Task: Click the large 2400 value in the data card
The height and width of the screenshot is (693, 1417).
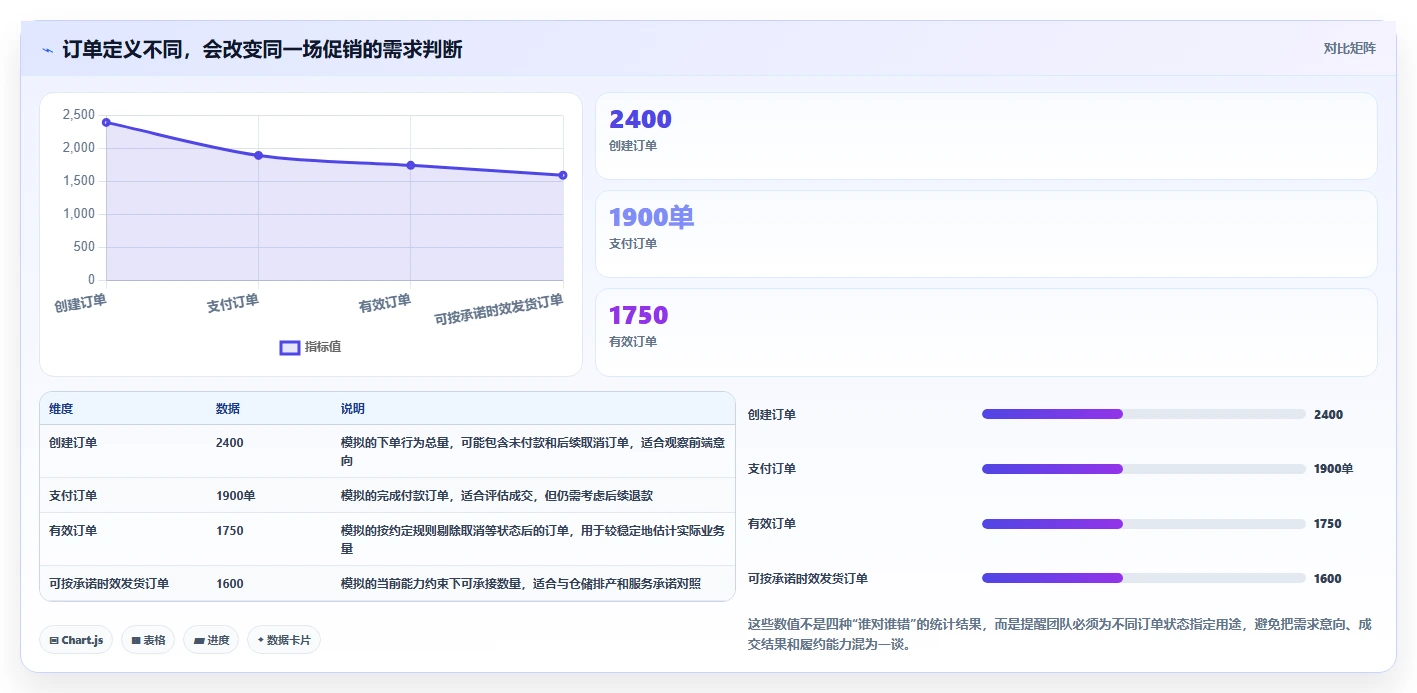Action: pos(640,120)
